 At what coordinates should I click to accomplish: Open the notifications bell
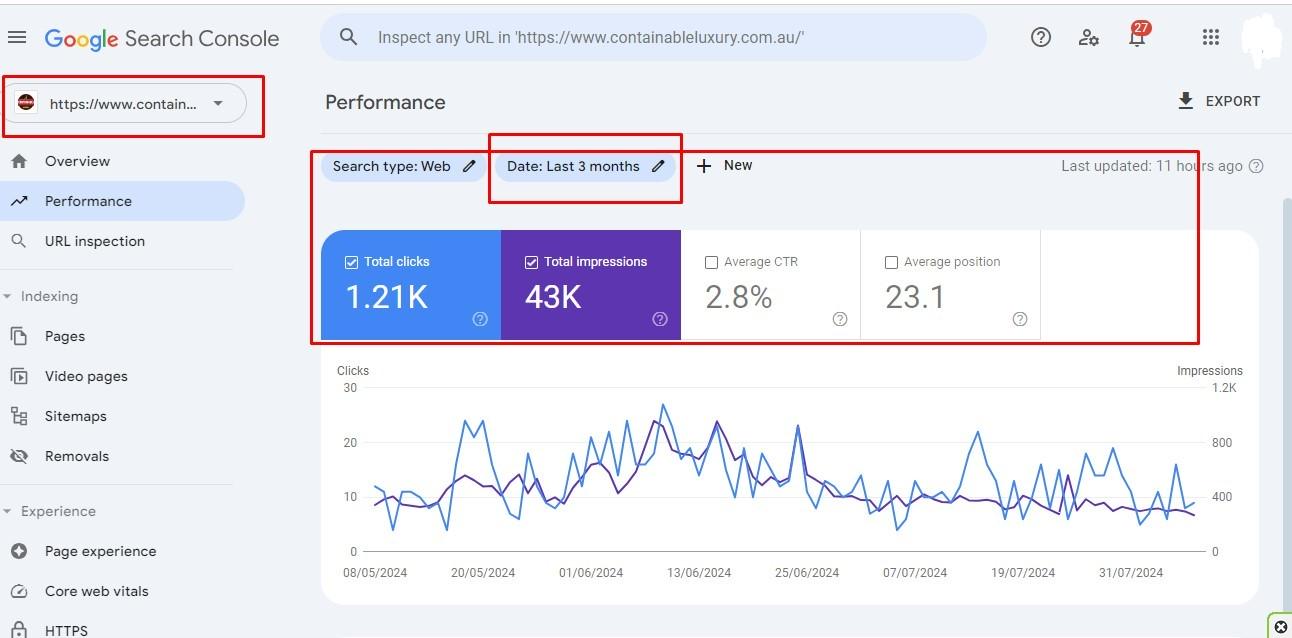1136,38
